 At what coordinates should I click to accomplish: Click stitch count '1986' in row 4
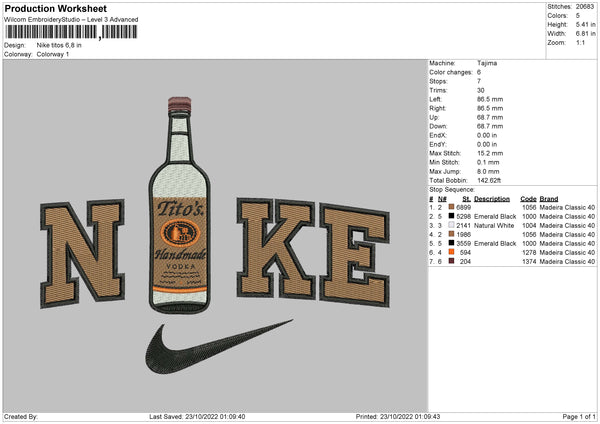[463, 235]
